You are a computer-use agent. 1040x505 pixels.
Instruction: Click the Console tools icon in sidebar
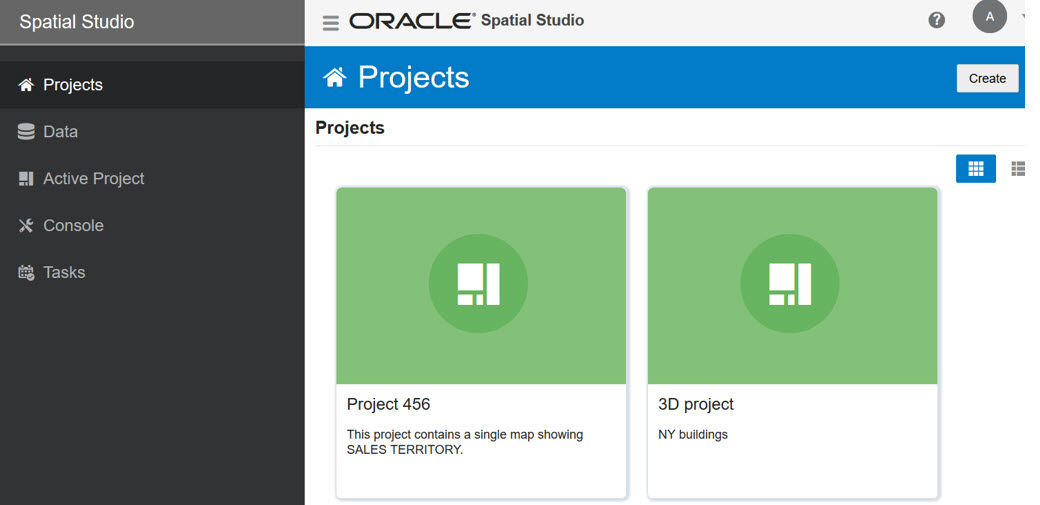coord(26,226)
